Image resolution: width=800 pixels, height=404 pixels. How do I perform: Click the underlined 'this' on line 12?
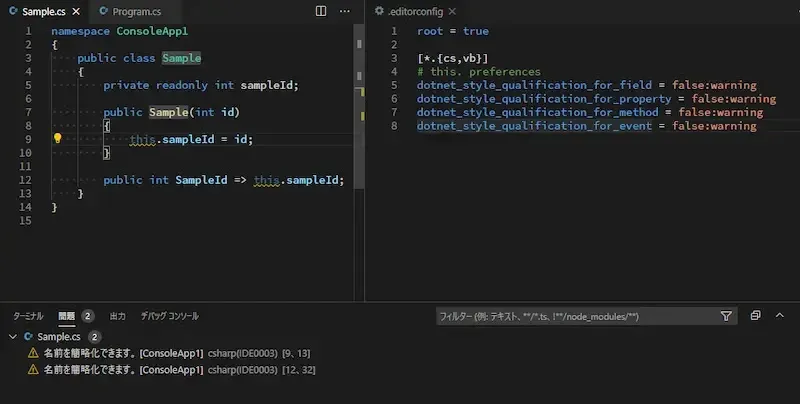click(266, 180)
